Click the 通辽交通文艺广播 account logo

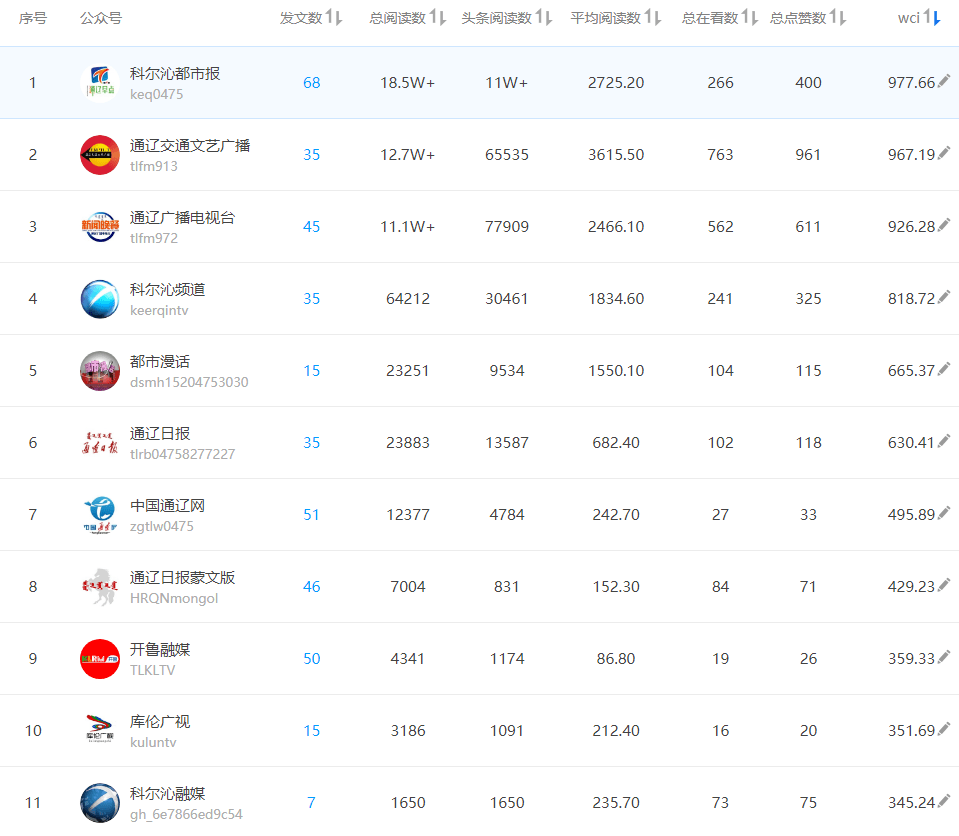100,155
